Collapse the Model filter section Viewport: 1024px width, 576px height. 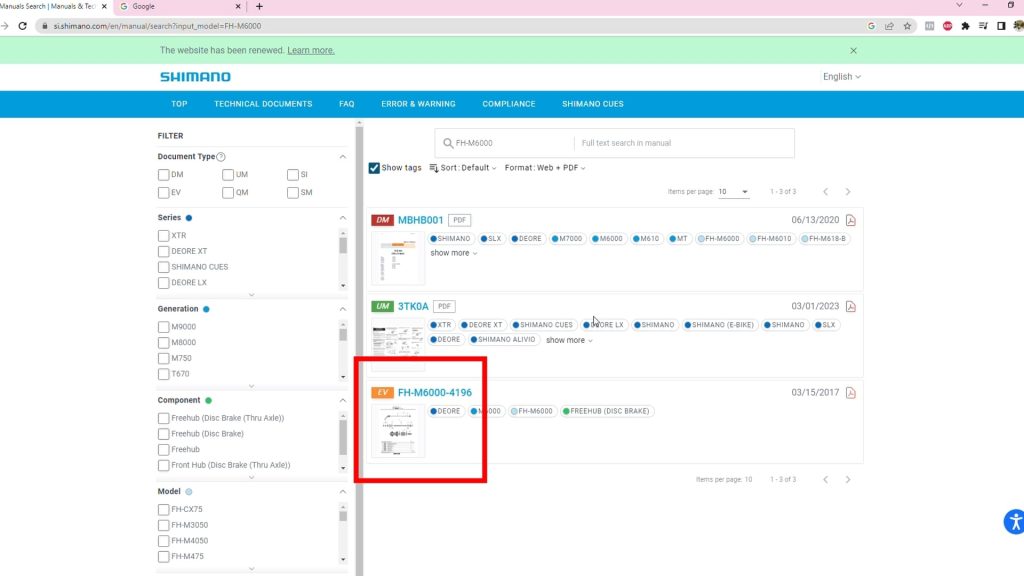pos(343,492)
